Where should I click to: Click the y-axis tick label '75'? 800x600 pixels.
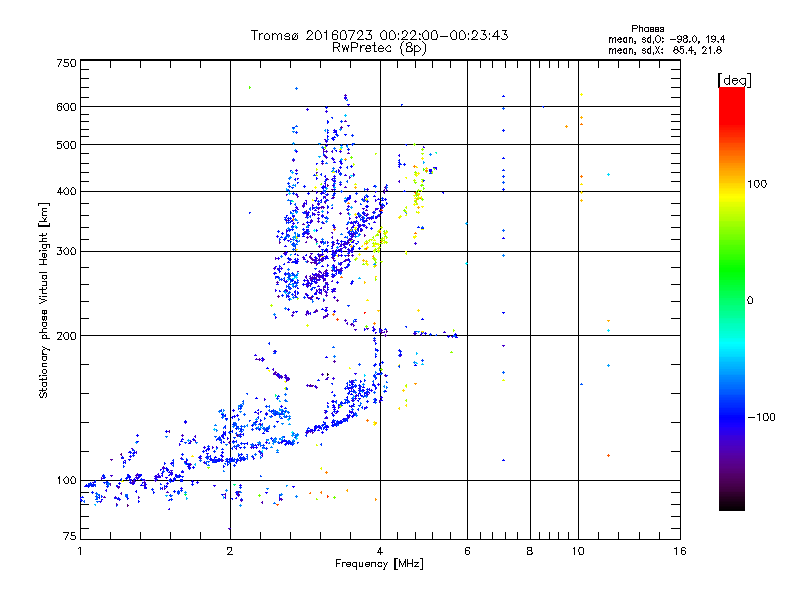point(70,536)
